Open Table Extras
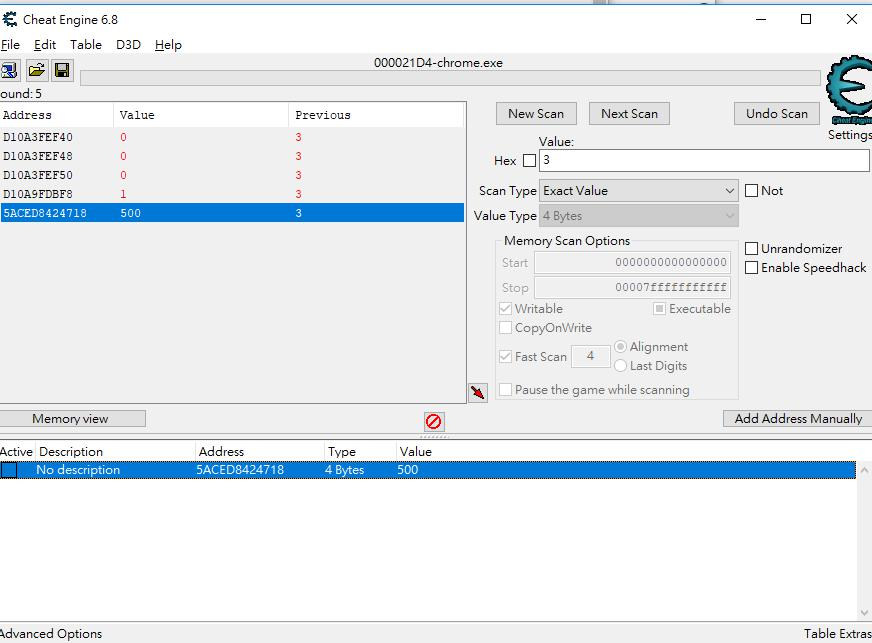Image resolution: width=872 pixels, height=643 pixels. point(838,634)
